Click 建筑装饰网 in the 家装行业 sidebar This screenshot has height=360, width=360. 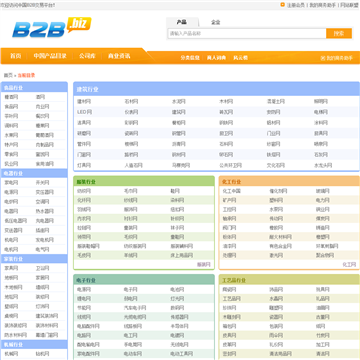click(47, 316)
